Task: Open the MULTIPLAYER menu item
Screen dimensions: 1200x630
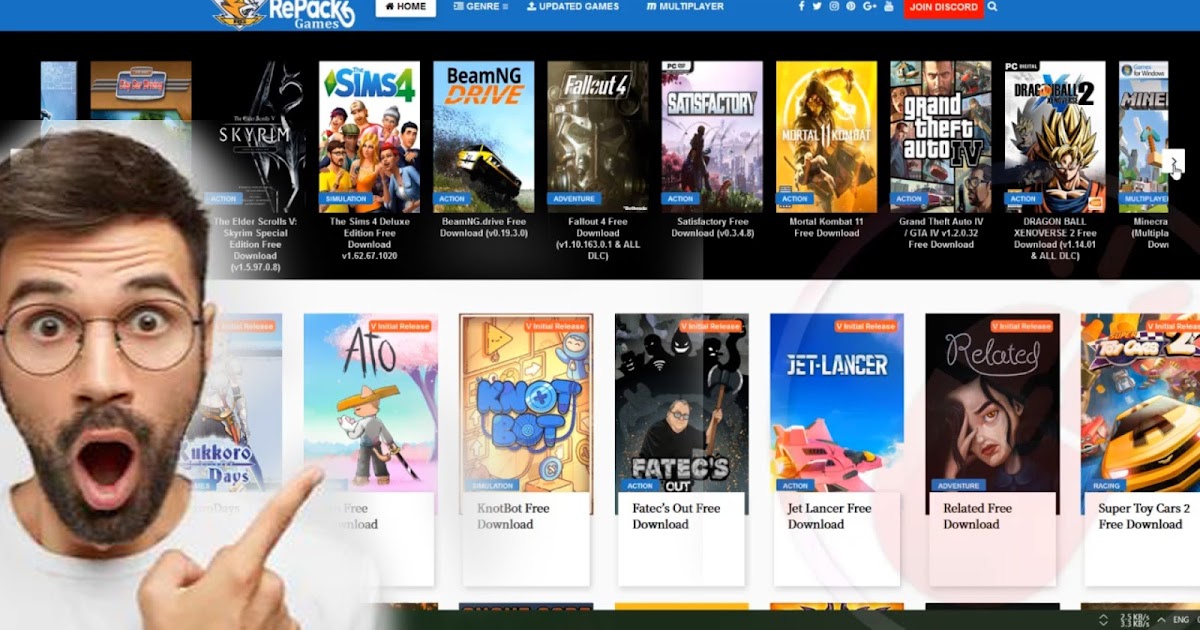Action: pos(685,6)
